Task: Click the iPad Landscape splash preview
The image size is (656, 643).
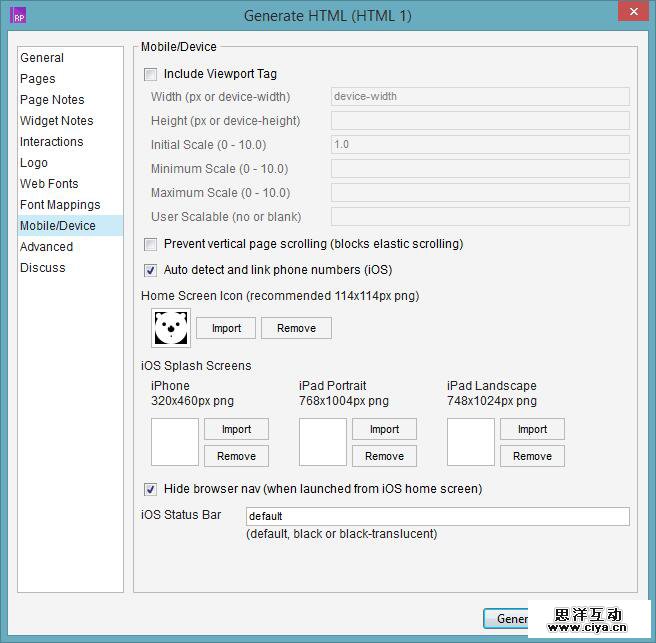Action: click(x=471, y=442)
